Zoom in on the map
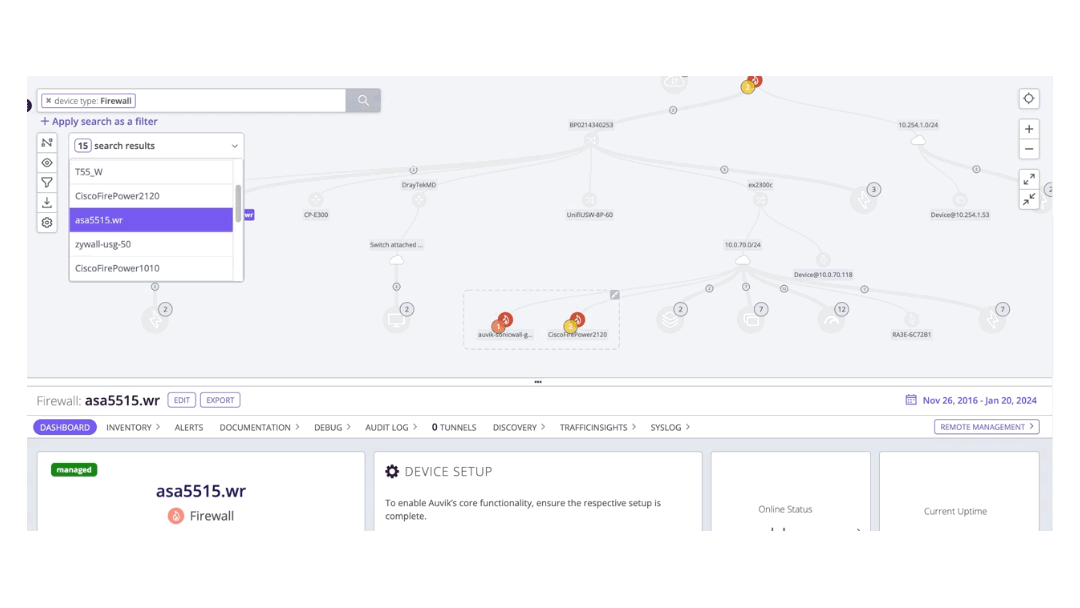 coord(1028,129)
